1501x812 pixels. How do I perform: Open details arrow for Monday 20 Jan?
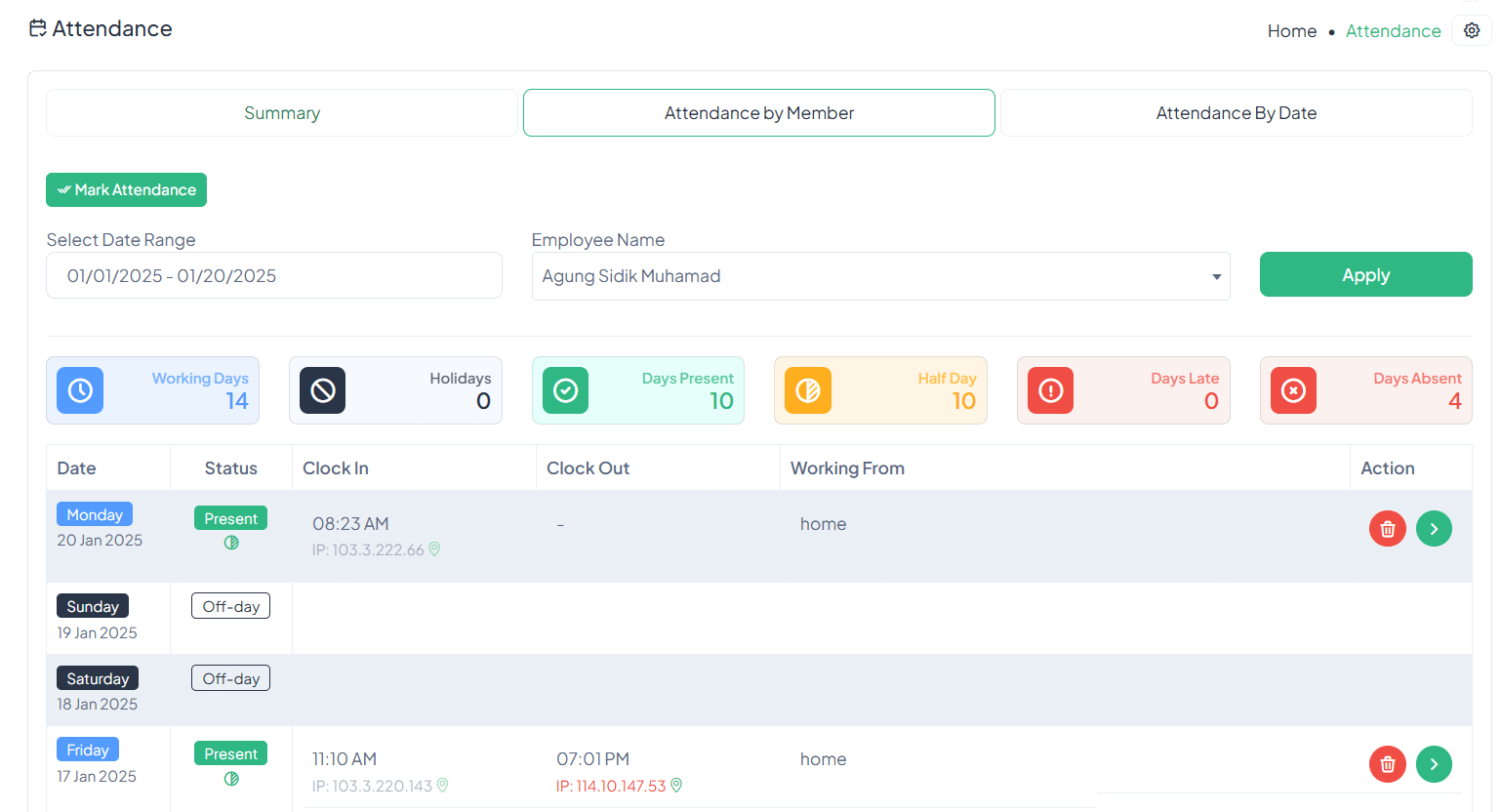1434,529
